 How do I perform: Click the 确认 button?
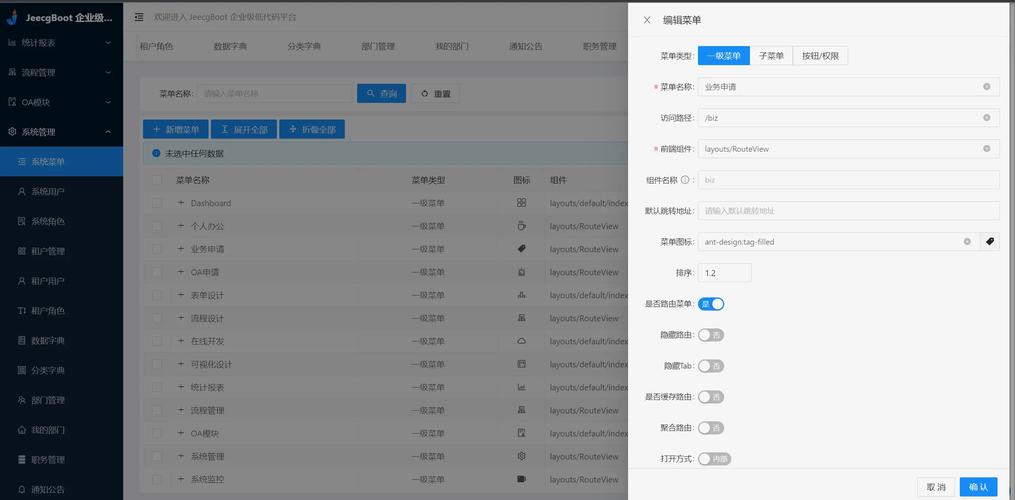(x=978, y=487)
